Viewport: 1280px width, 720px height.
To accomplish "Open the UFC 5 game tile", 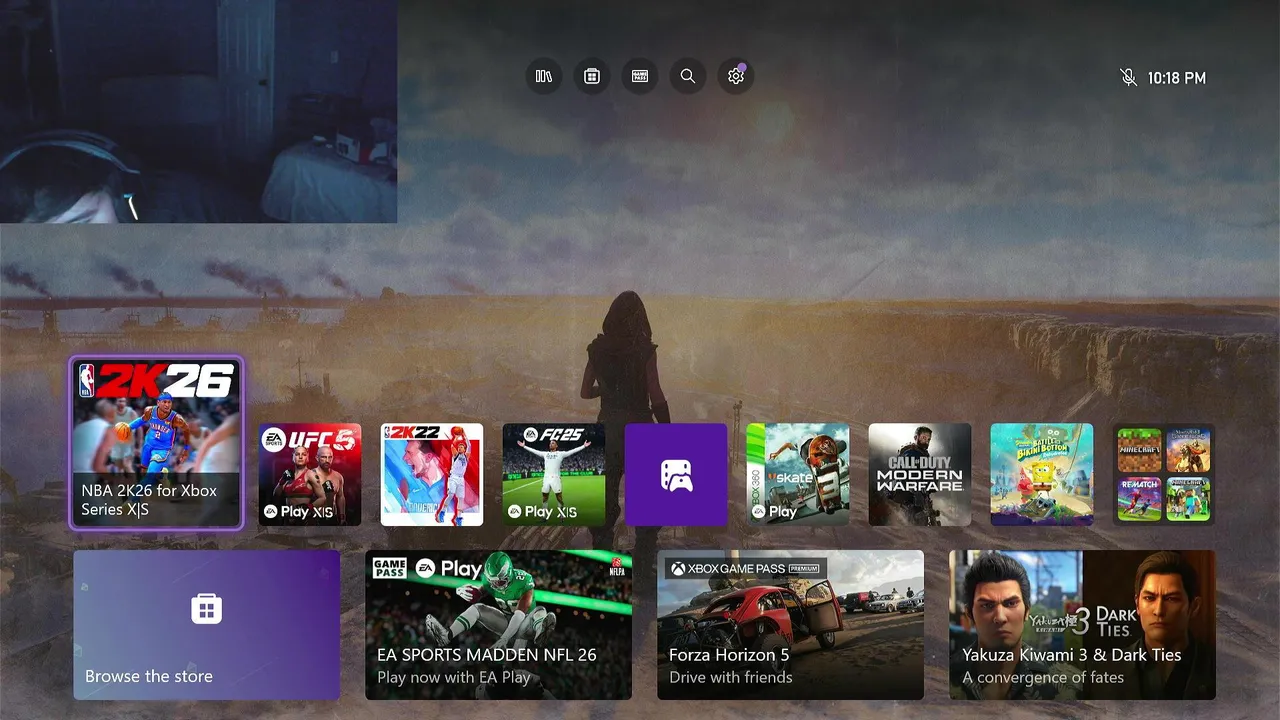I will coord(310,475).
